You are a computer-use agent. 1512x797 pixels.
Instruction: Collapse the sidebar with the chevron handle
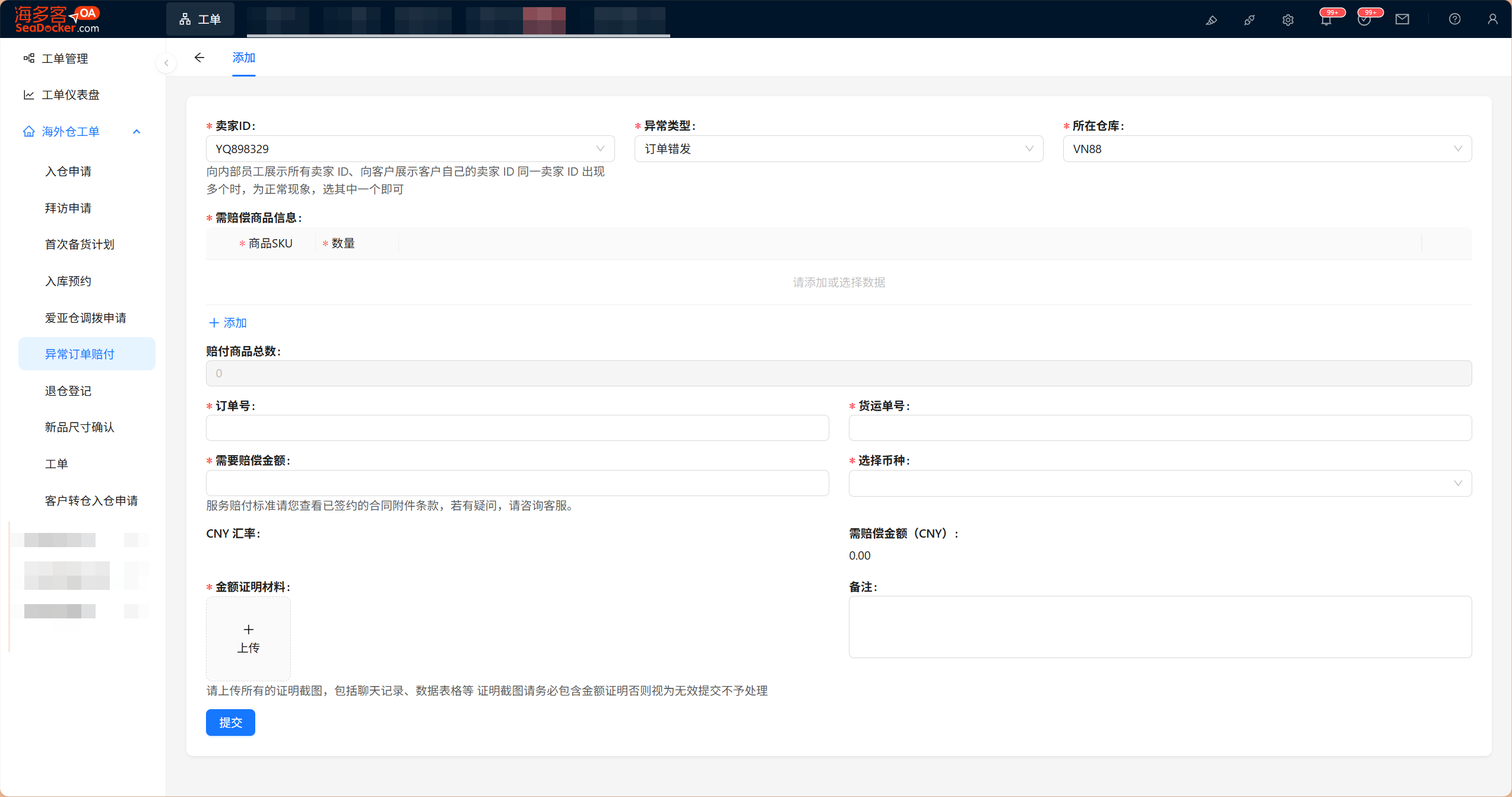(166, 63)
